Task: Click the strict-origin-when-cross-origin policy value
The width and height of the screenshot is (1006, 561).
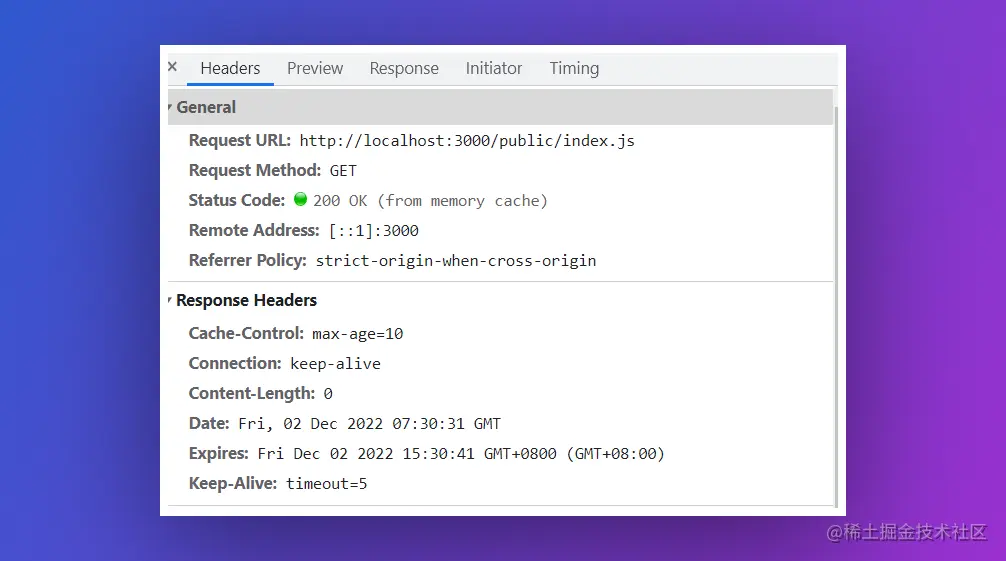Action: point(456,261)
